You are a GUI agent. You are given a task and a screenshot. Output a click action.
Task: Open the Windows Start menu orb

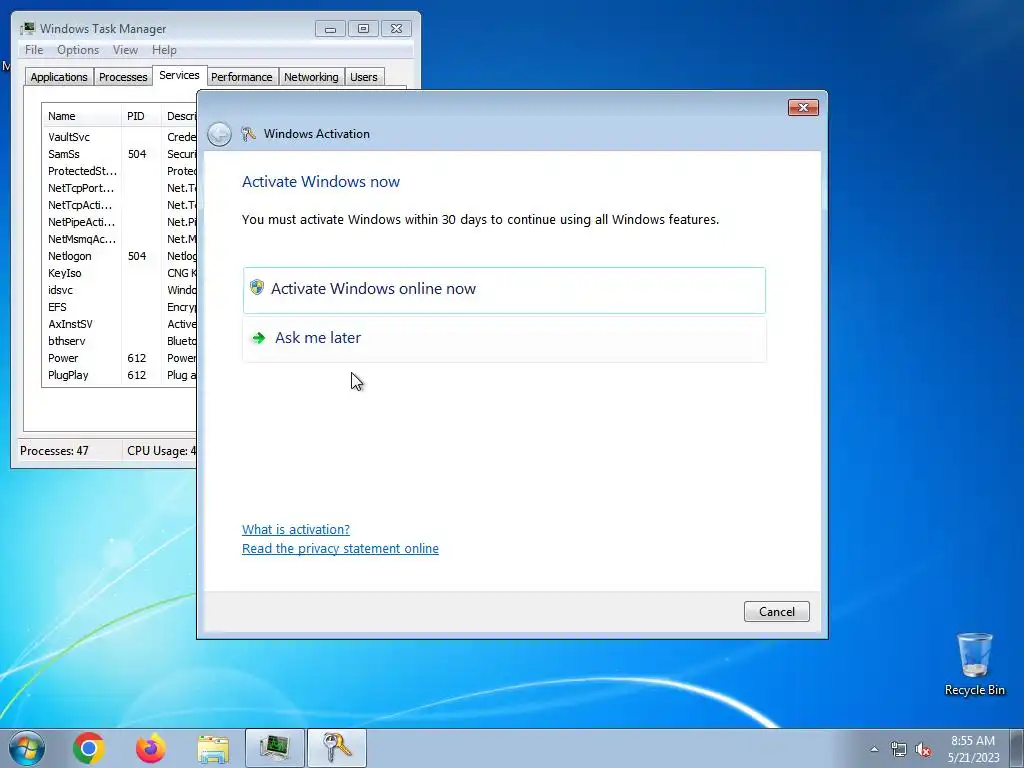(x=27, y=748)
